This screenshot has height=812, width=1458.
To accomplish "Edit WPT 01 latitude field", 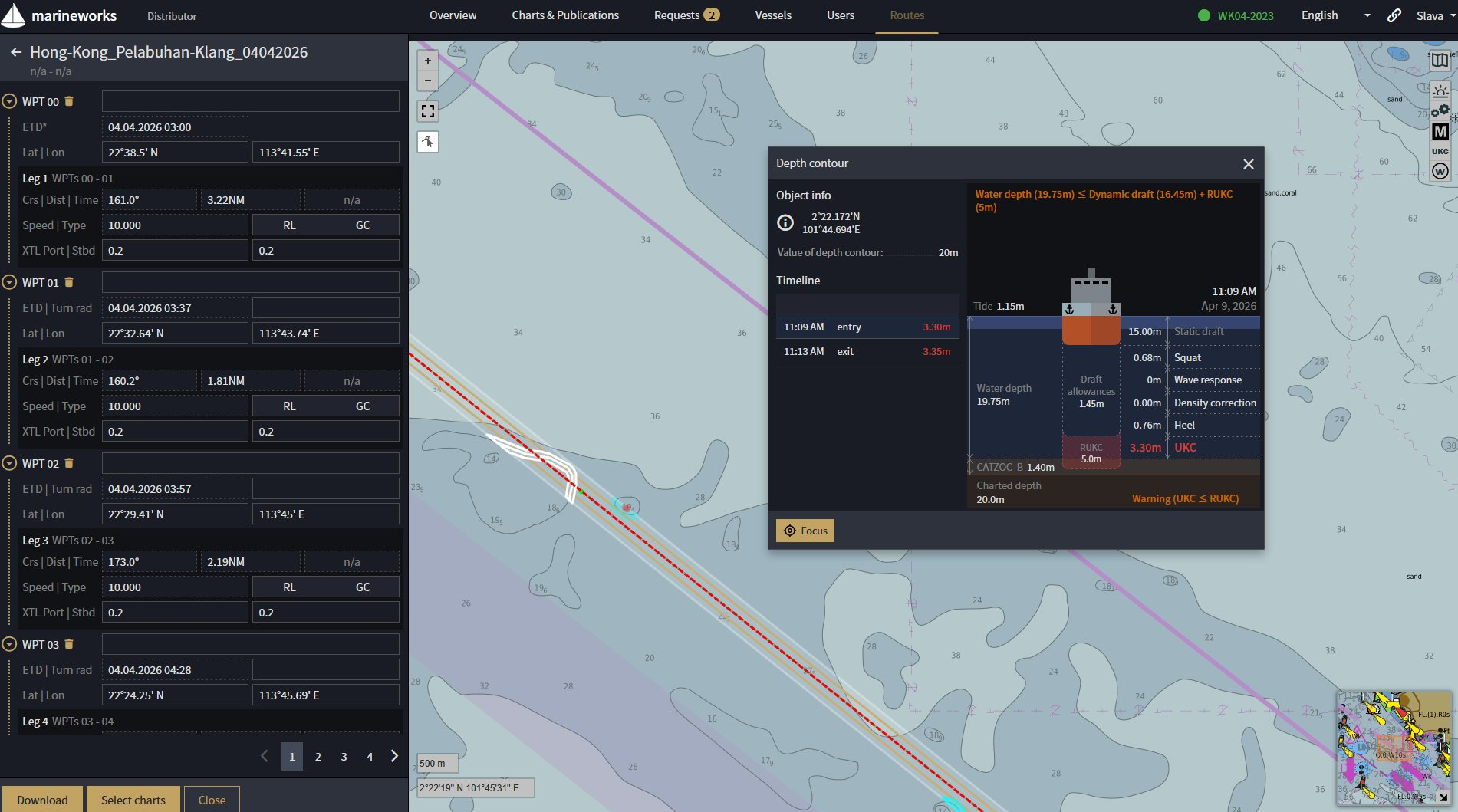I will click(175, 334).
